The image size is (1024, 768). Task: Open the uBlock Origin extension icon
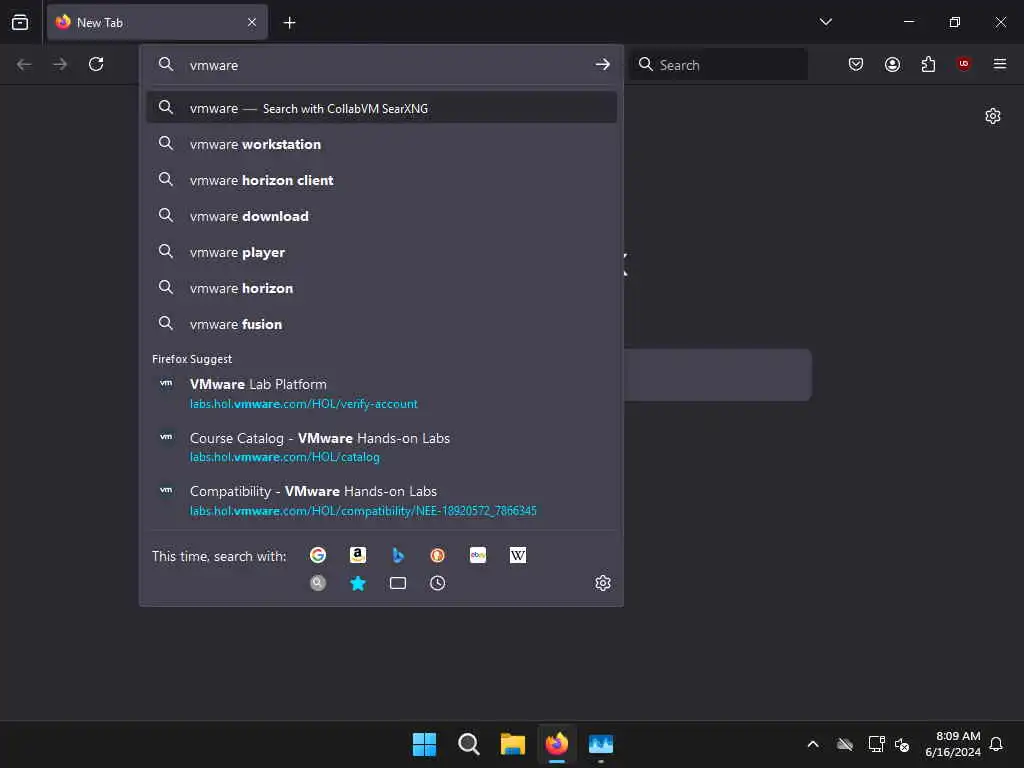pyautogui.click(x=964, y=64)
